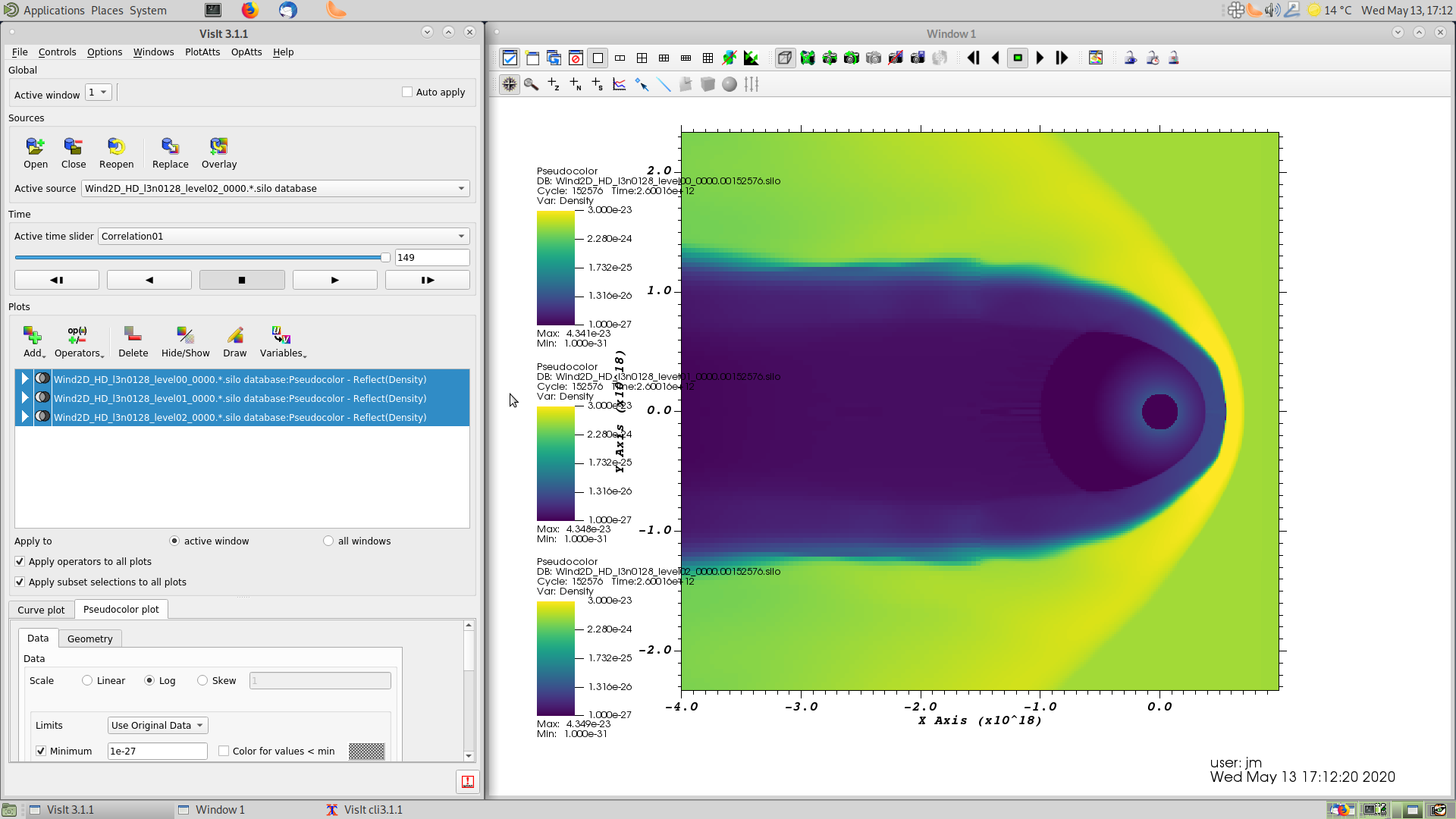
Task: Expand the level01 Pseudocolor plot entry
Action: 25,397
